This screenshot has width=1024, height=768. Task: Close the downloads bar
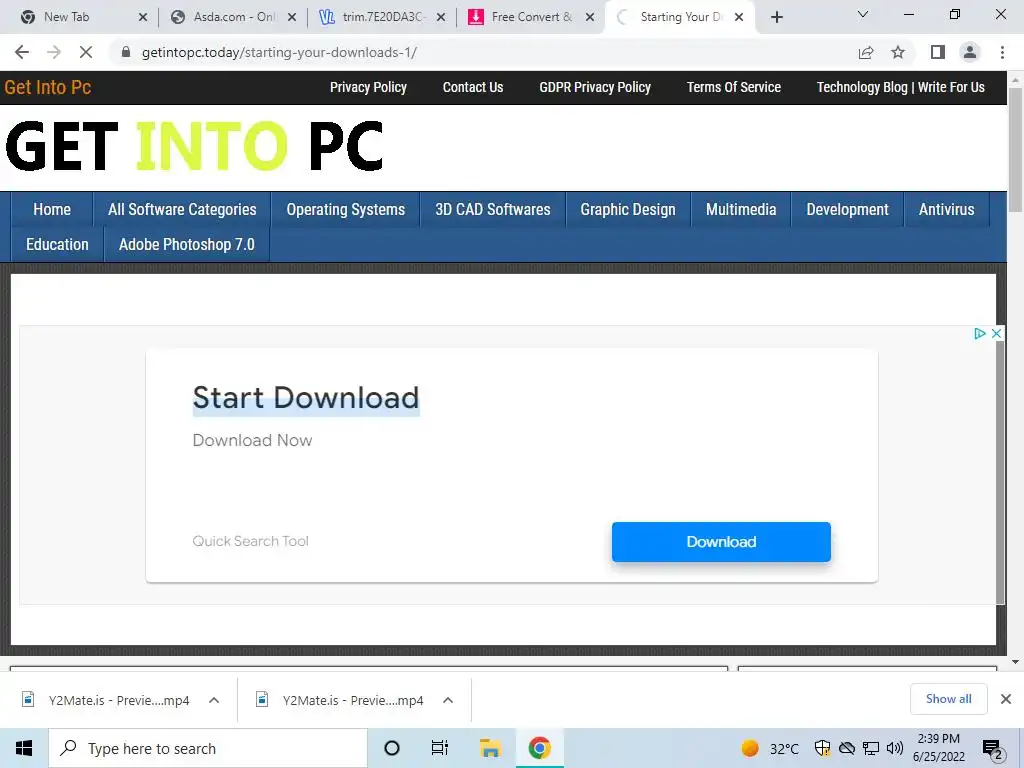pos(1006,699)
